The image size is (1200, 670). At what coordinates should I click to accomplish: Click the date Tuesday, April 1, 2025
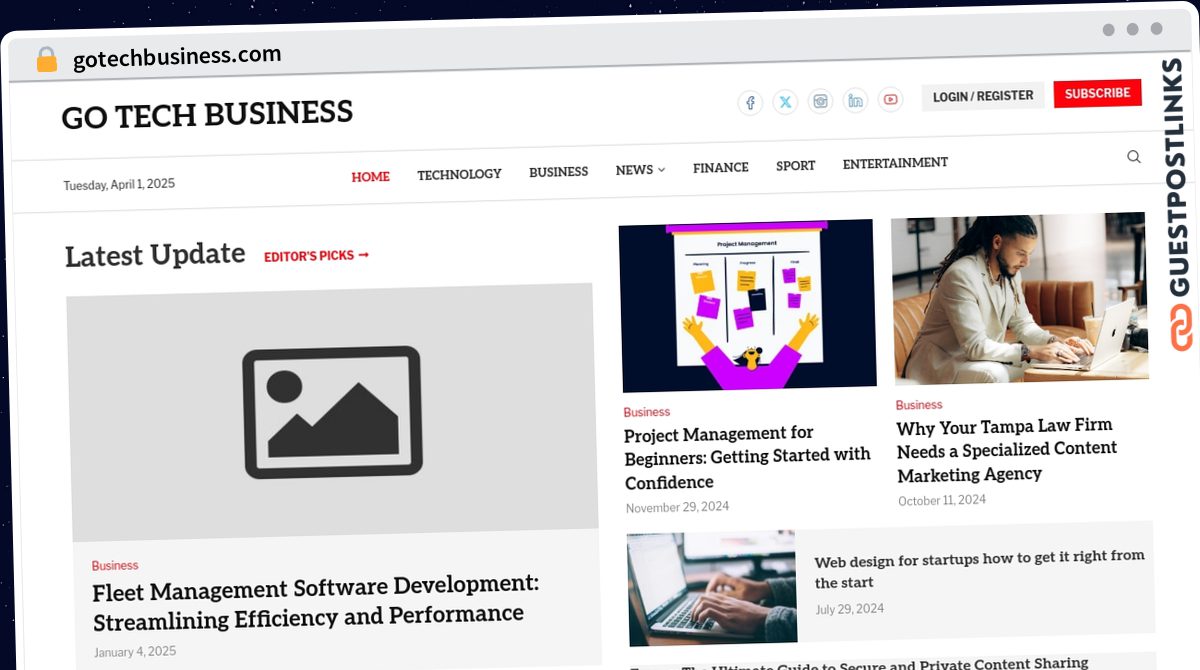click(119, 185)
